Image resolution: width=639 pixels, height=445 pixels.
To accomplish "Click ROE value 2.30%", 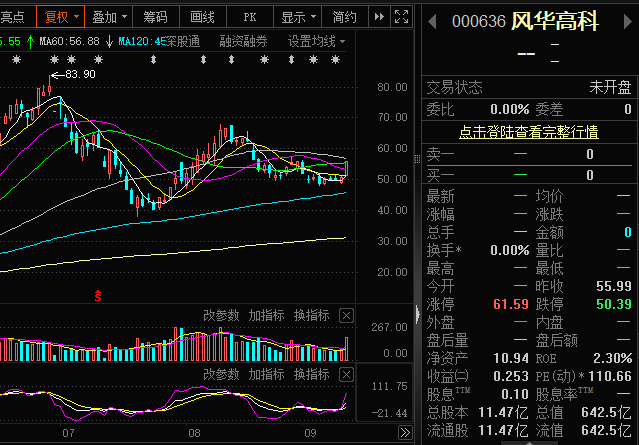I will click(612, 358).
